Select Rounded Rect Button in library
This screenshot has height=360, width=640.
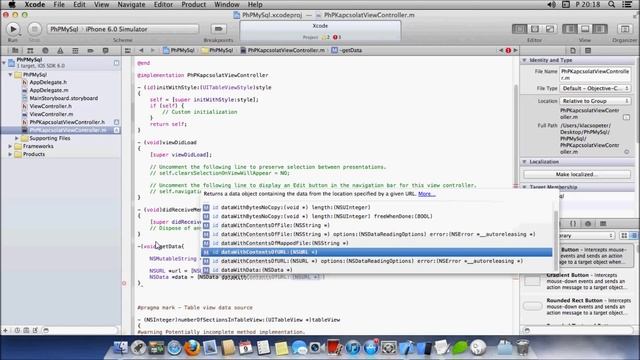tap(578, 307)
